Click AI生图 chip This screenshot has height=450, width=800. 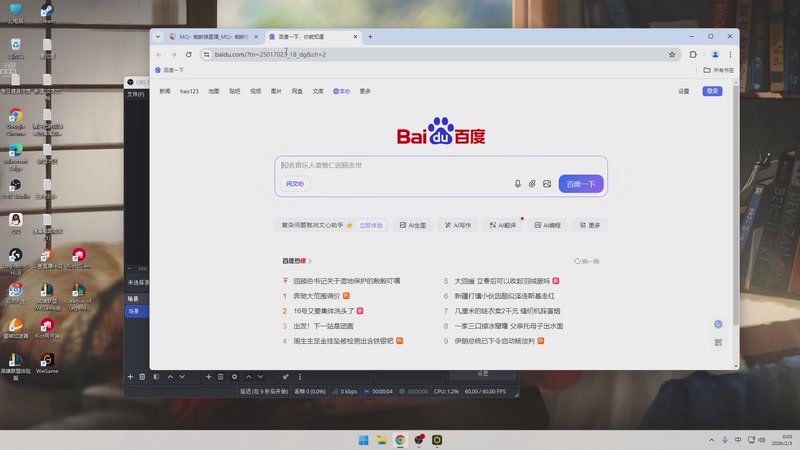coord(413,225)
